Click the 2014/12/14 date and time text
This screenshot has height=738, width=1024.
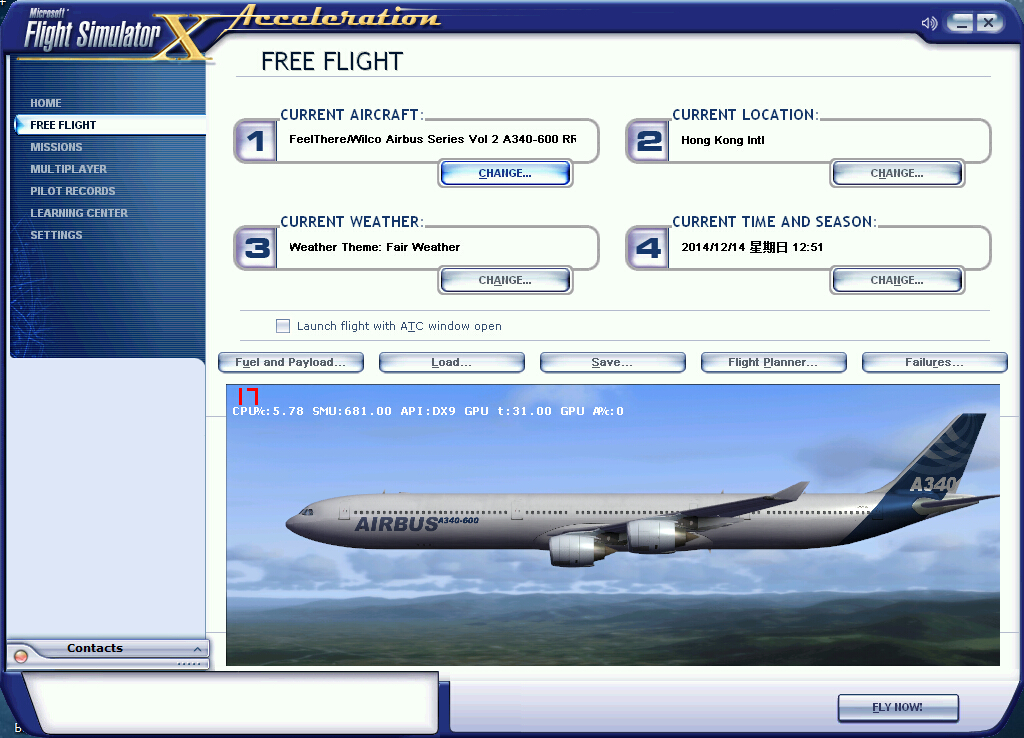(752, 247)
